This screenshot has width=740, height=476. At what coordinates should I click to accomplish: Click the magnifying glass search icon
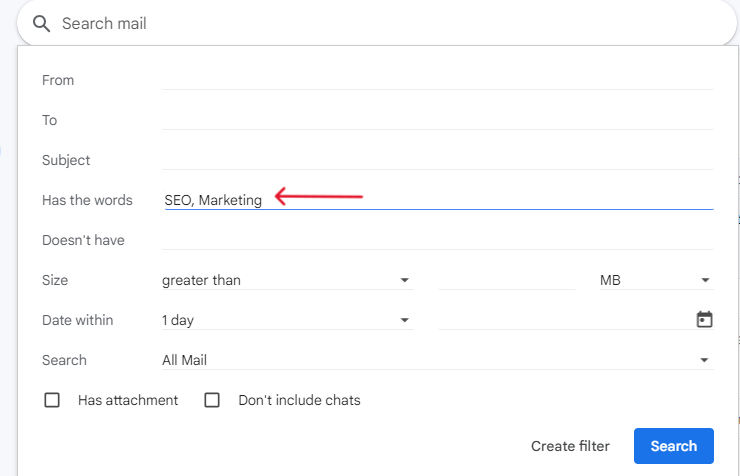[42, 24]
